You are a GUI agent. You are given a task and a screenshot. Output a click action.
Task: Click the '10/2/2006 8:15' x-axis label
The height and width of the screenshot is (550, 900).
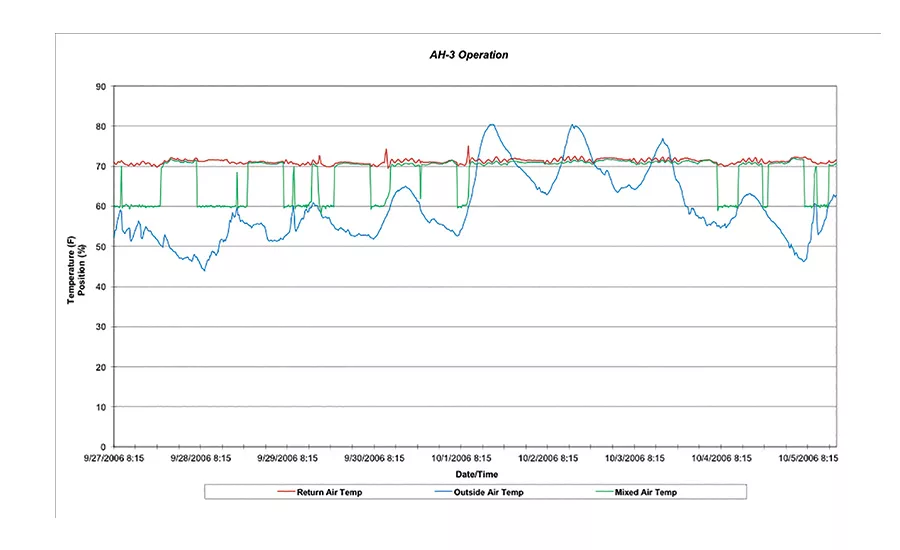point(548,458)
